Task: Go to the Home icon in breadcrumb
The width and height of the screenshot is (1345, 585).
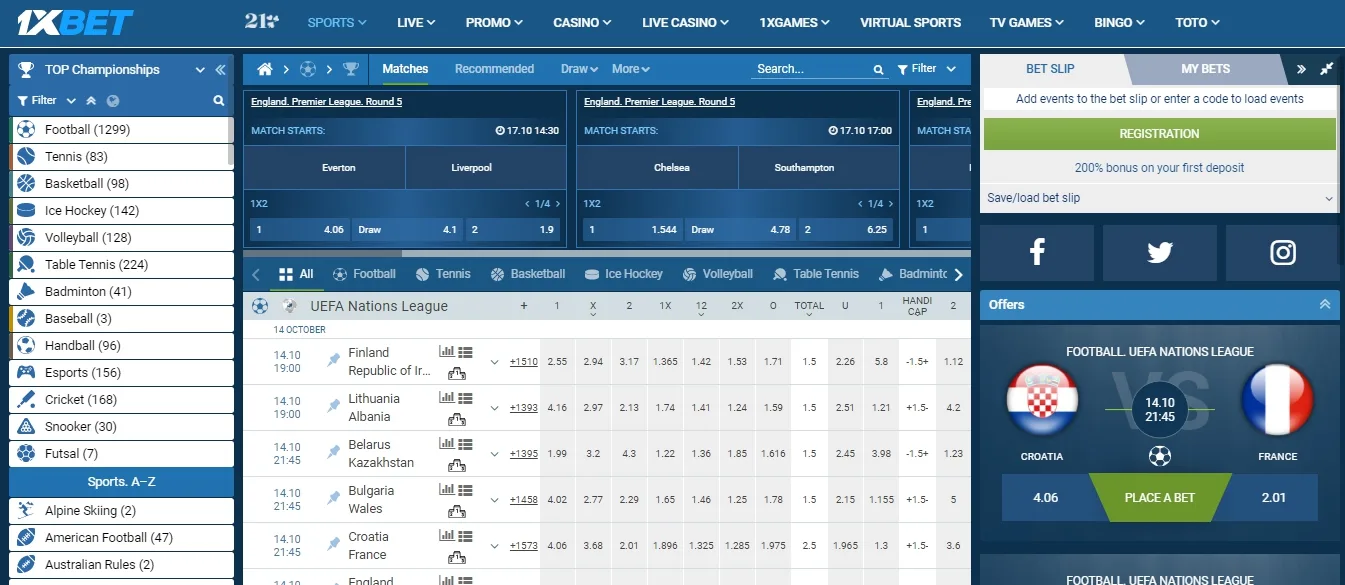Action: (265, 69)
